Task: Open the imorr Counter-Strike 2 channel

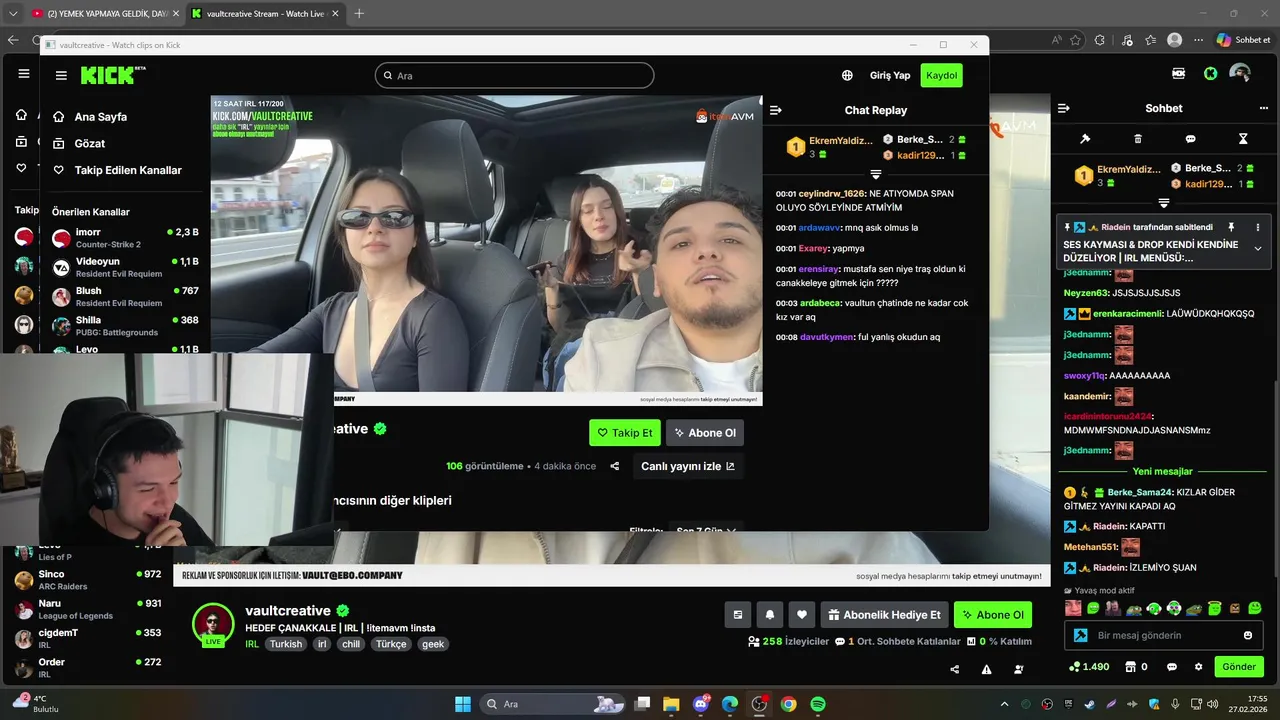Action: 125,238
